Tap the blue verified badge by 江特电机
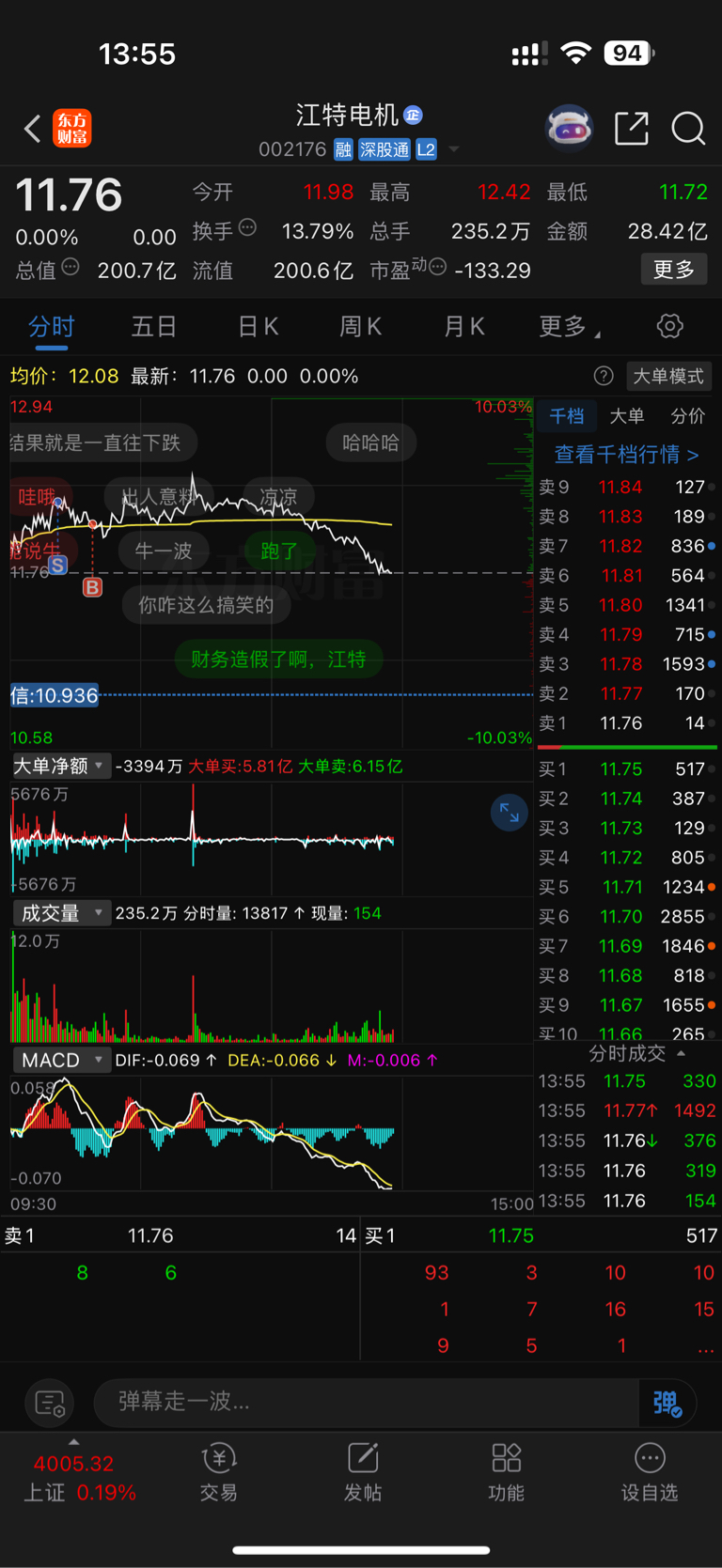 [x=413, y=115]
